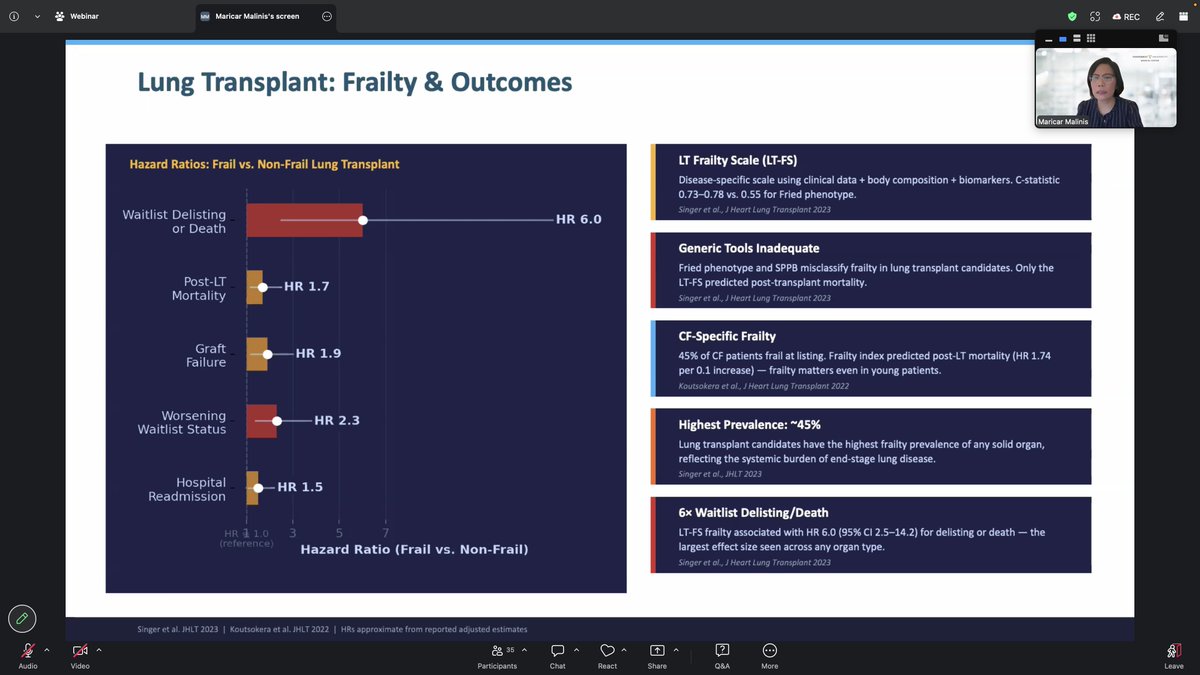Click the HR 1.5 value label
Screen dimensions: 1200x675
300,487
